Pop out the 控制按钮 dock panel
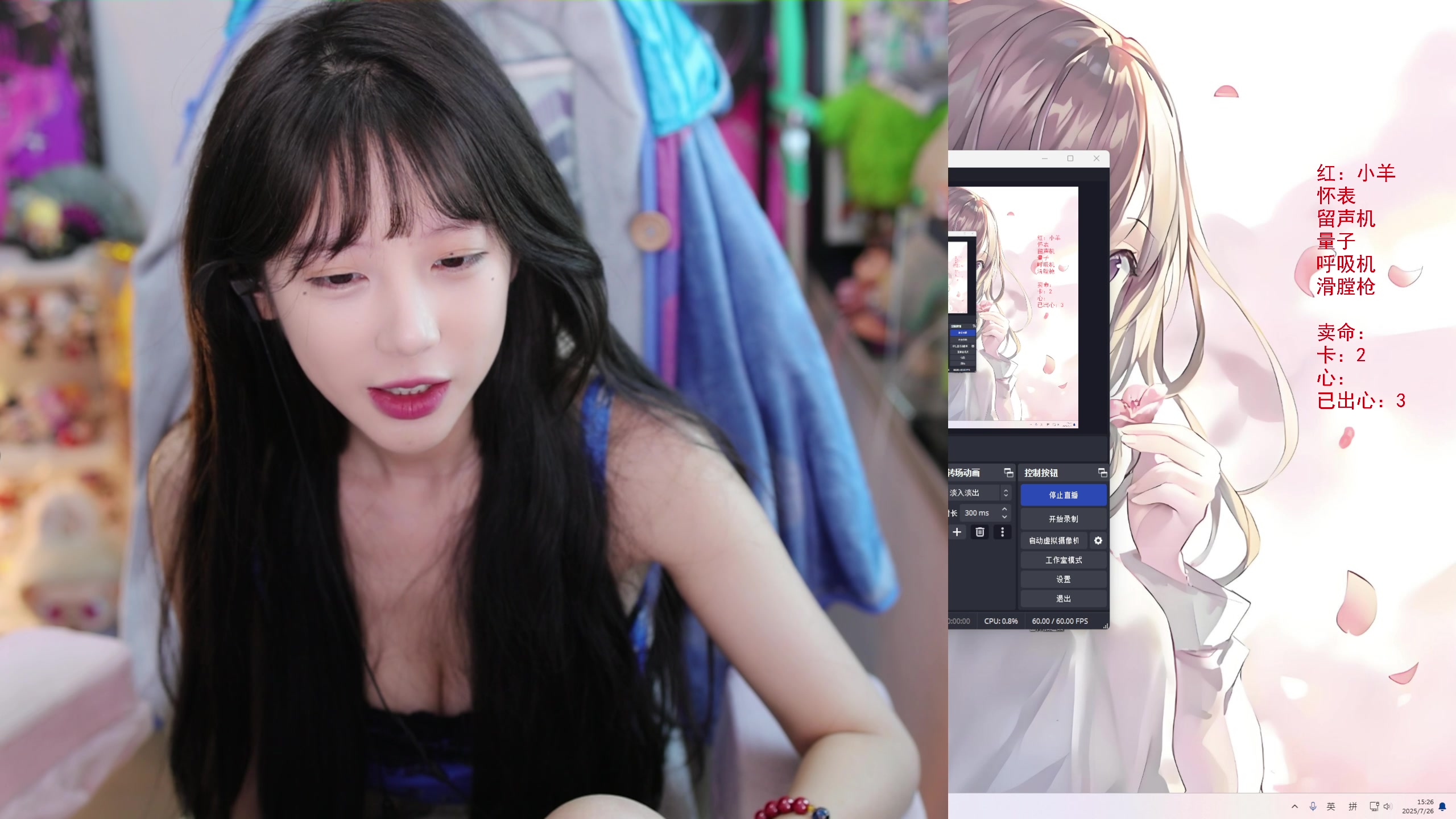The height and width of the screenshot is (819, 1456). click(1102, 473)
